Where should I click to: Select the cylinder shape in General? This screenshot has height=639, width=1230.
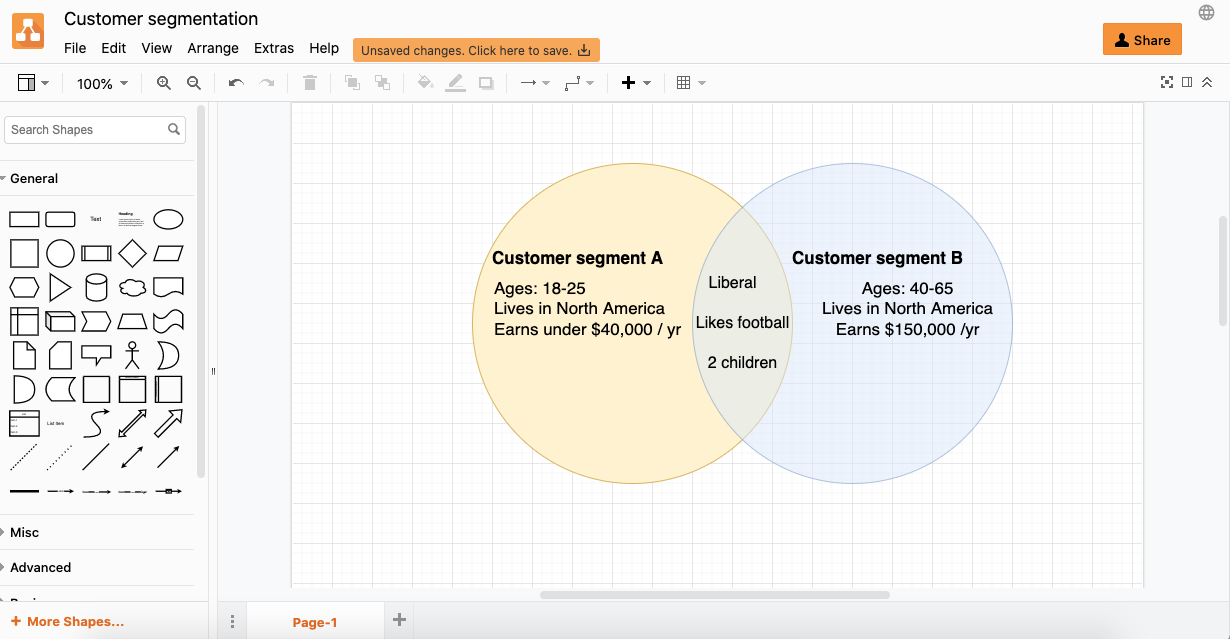click(x=96, y=288)
